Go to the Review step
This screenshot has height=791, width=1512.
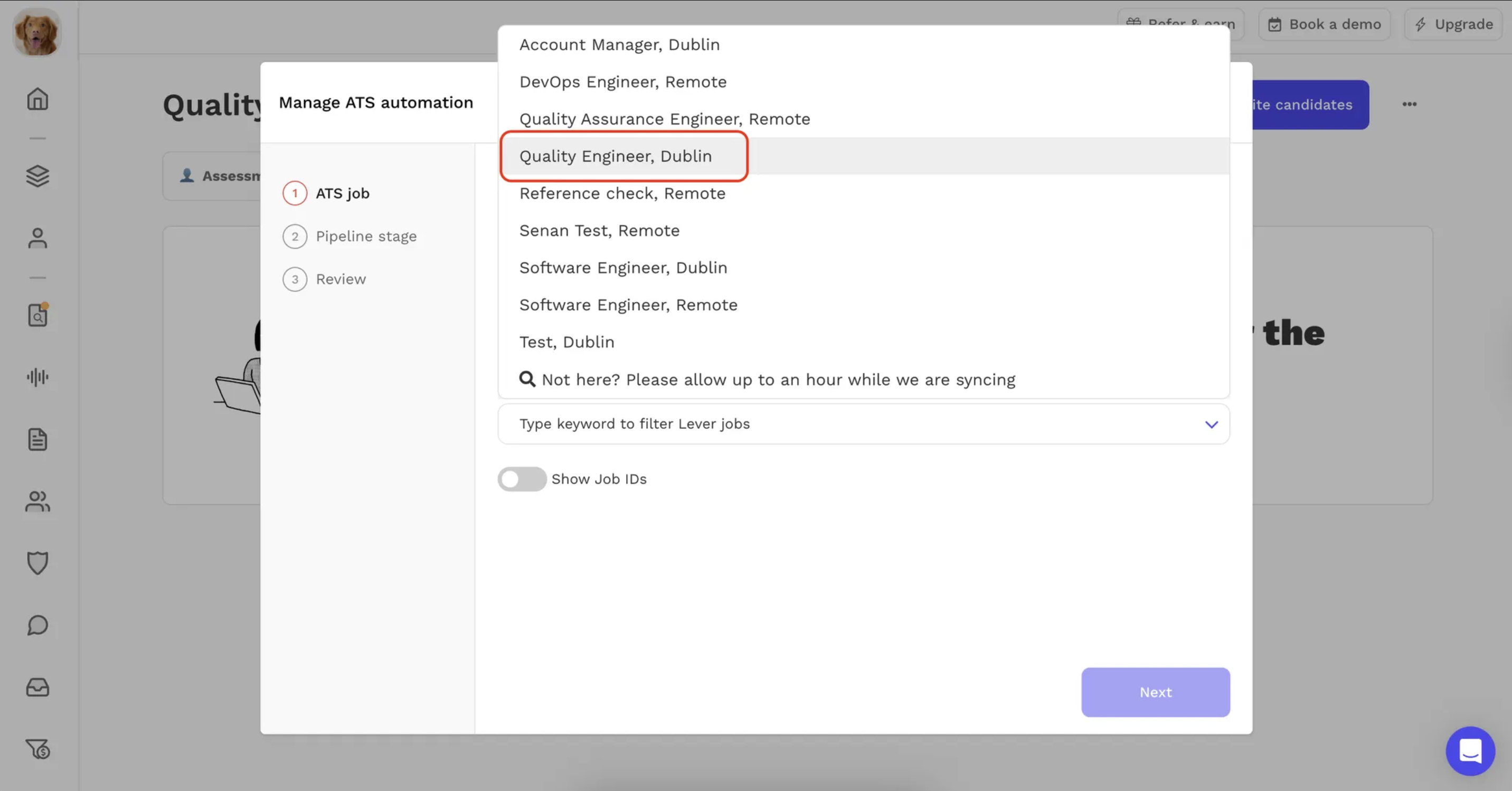pos(341,279)
